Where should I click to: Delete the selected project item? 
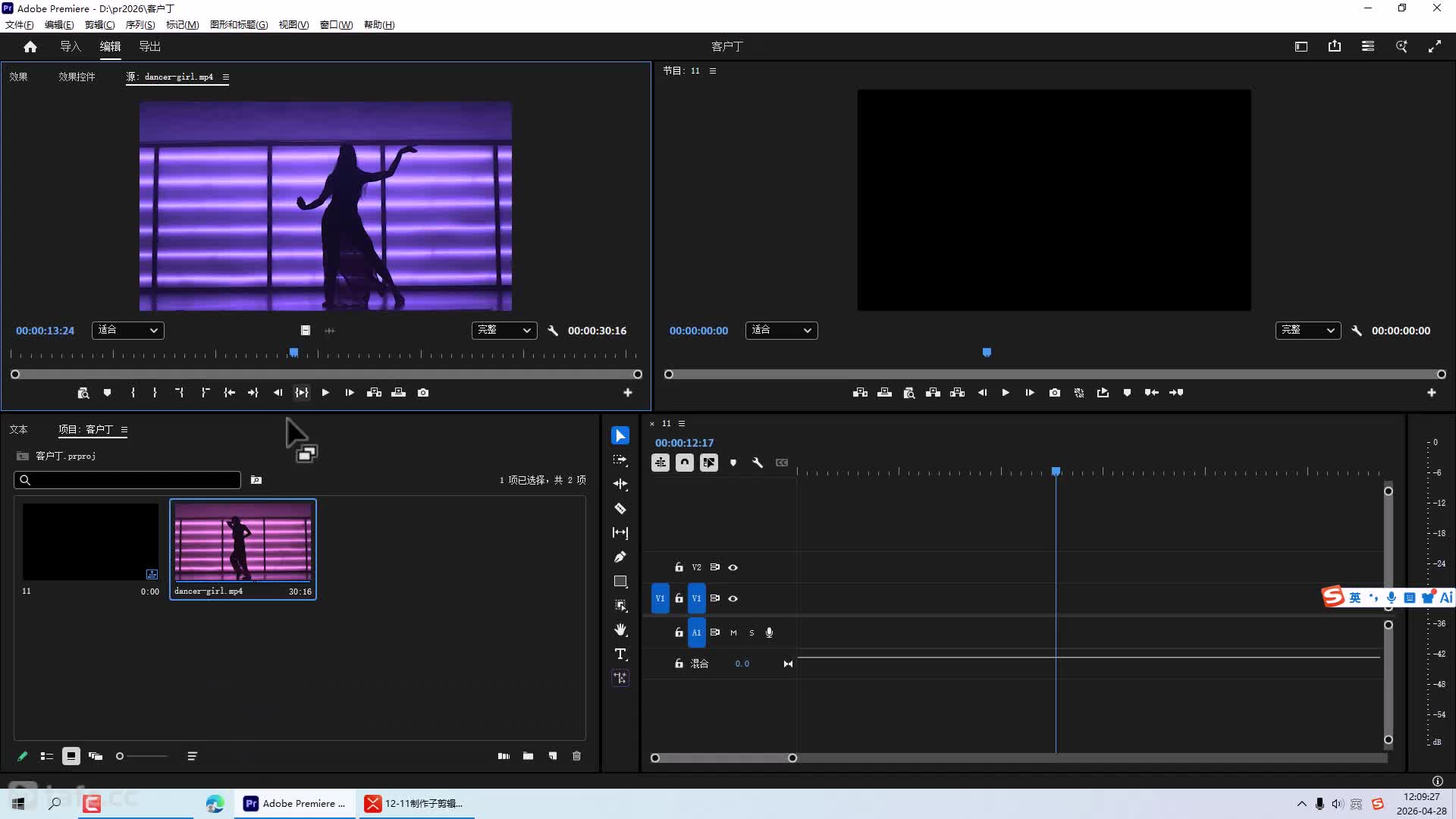point(576,756)
